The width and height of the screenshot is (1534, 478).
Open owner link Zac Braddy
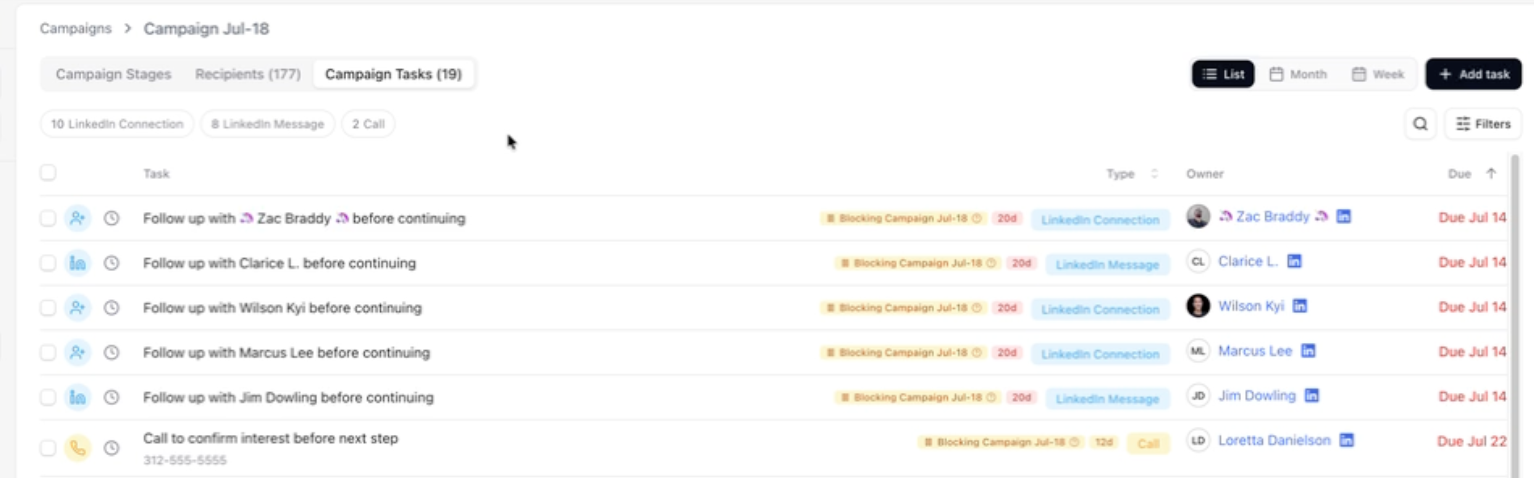(1273, 216)
